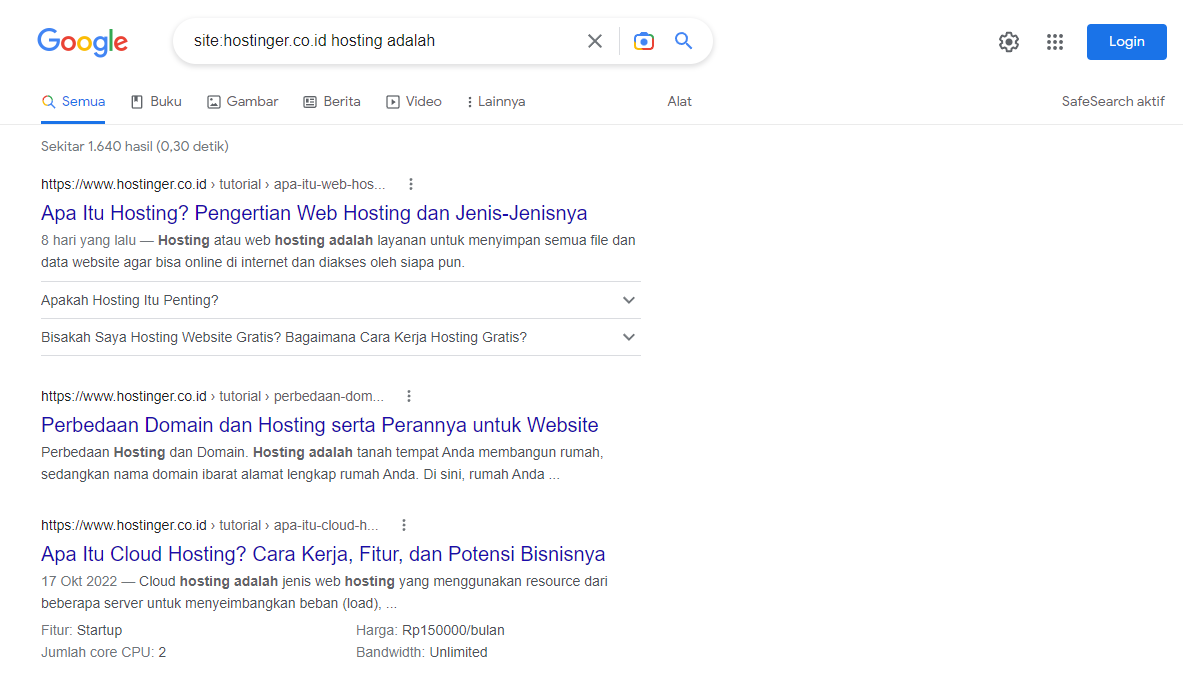
Task: Open three-dot menu for Cloud Hosting result
Action: [x=404, y=525]
